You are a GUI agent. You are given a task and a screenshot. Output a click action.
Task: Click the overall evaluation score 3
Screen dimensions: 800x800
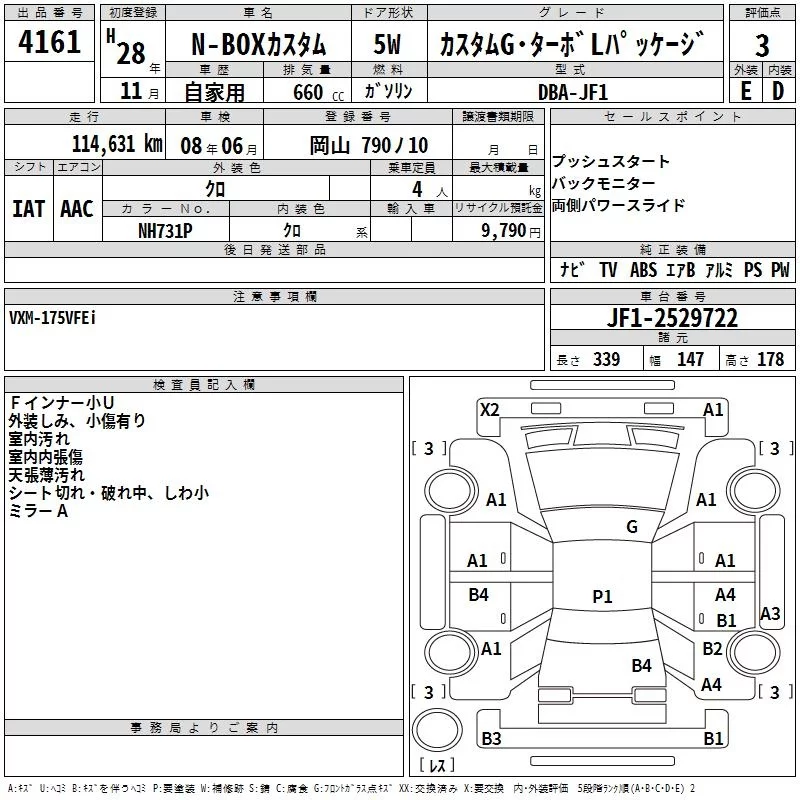click(x=762, y=45)
